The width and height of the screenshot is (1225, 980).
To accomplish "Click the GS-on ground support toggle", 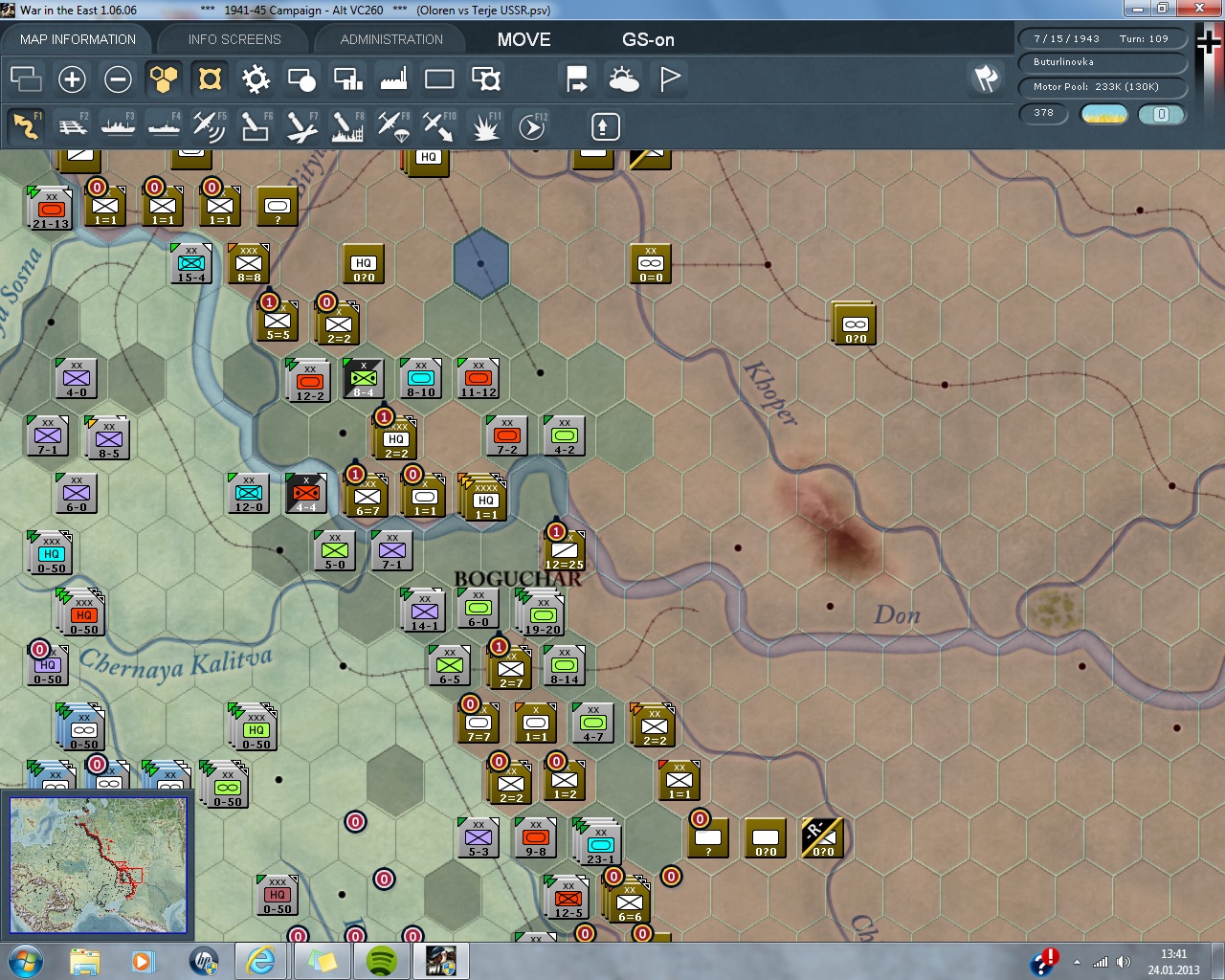I will tap(648, 39).
